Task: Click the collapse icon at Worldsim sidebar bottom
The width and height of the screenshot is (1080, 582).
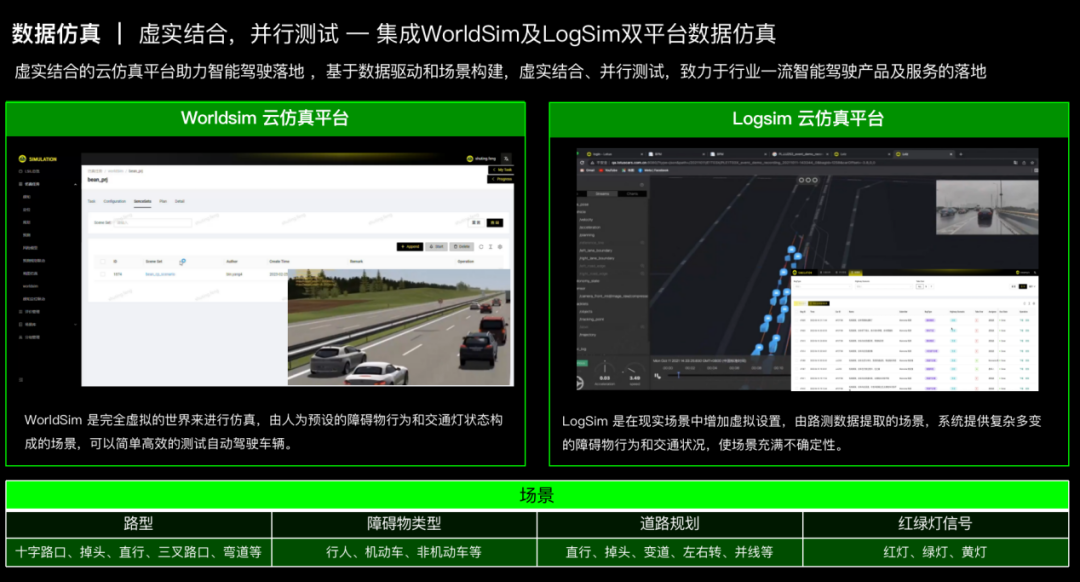Action: pos(21,380)
